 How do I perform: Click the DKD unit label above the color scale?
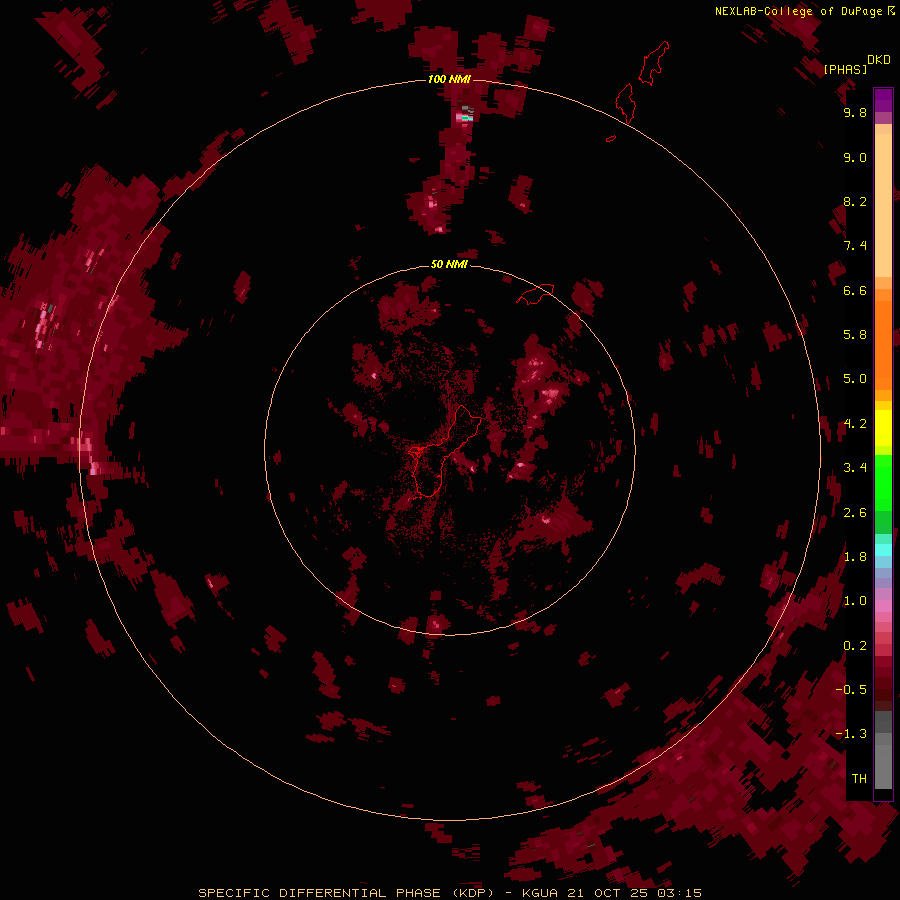coord(879,60)
